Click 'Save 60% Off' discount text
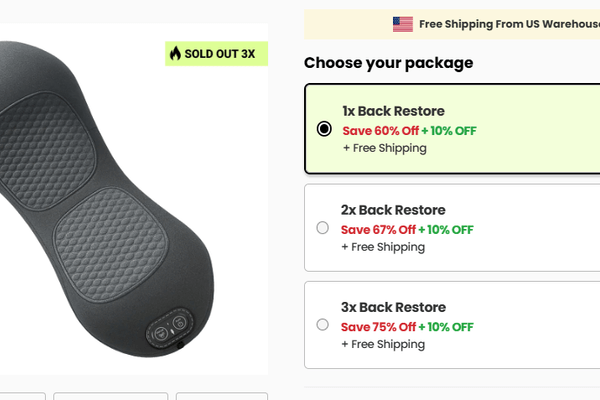This screenshot has height=400, width=600. (379, 130)
